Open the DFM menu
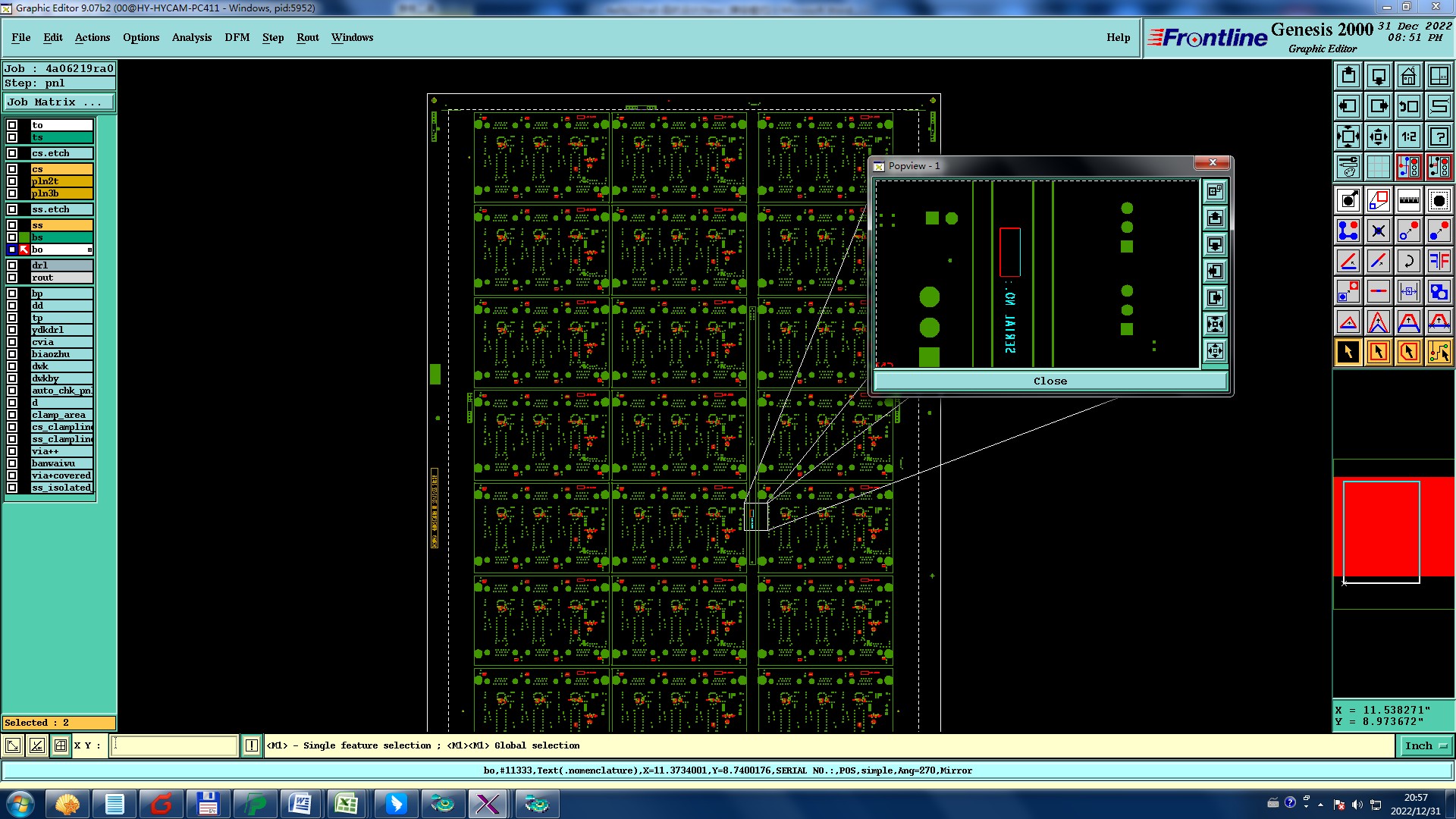Screen dimensions: 1456x819 237,37
